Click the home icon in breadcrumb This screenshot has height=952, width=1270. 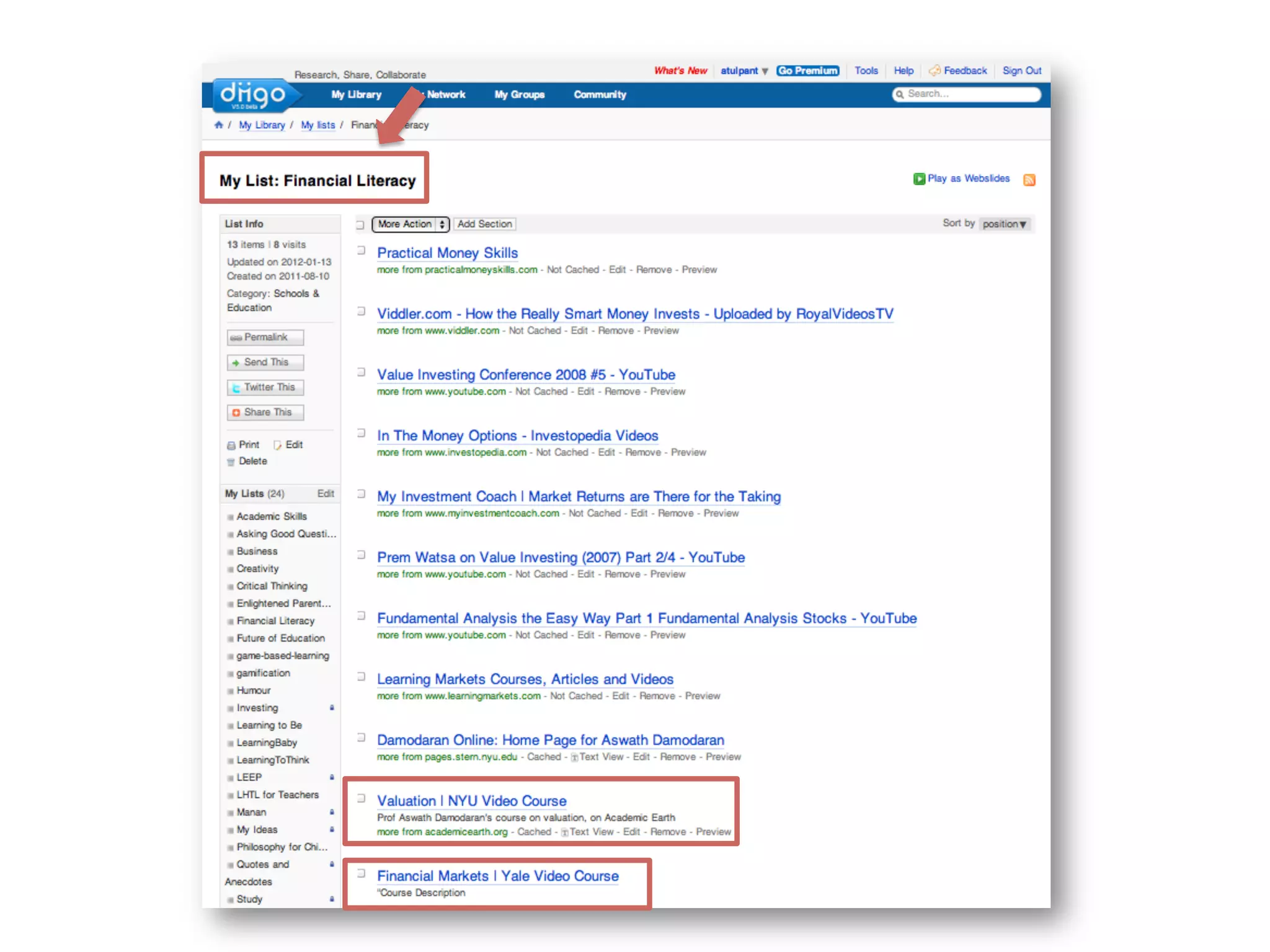click(218, 125)
